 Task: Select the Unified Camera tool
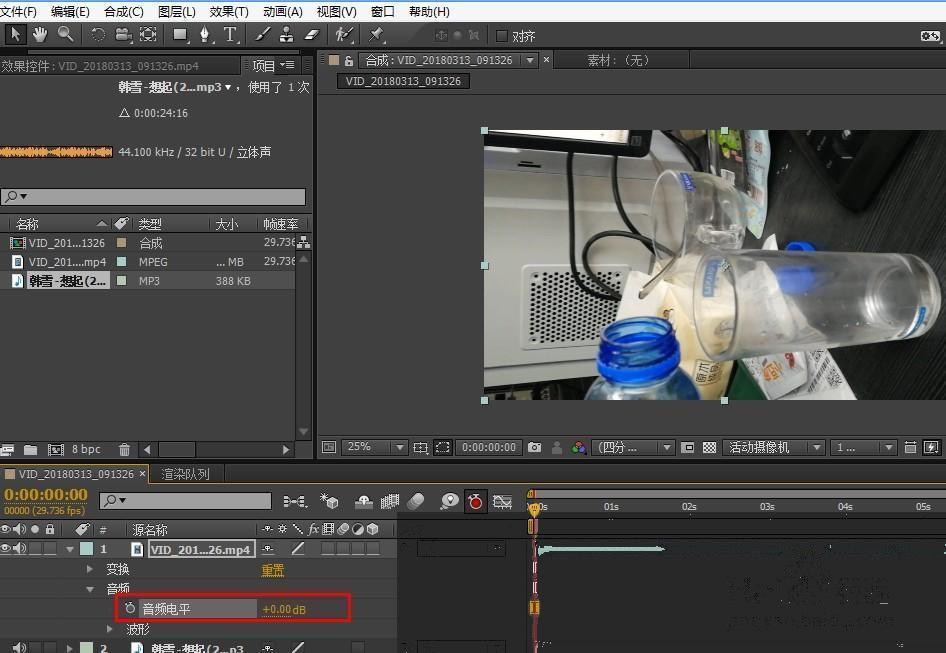pos(123,35)
